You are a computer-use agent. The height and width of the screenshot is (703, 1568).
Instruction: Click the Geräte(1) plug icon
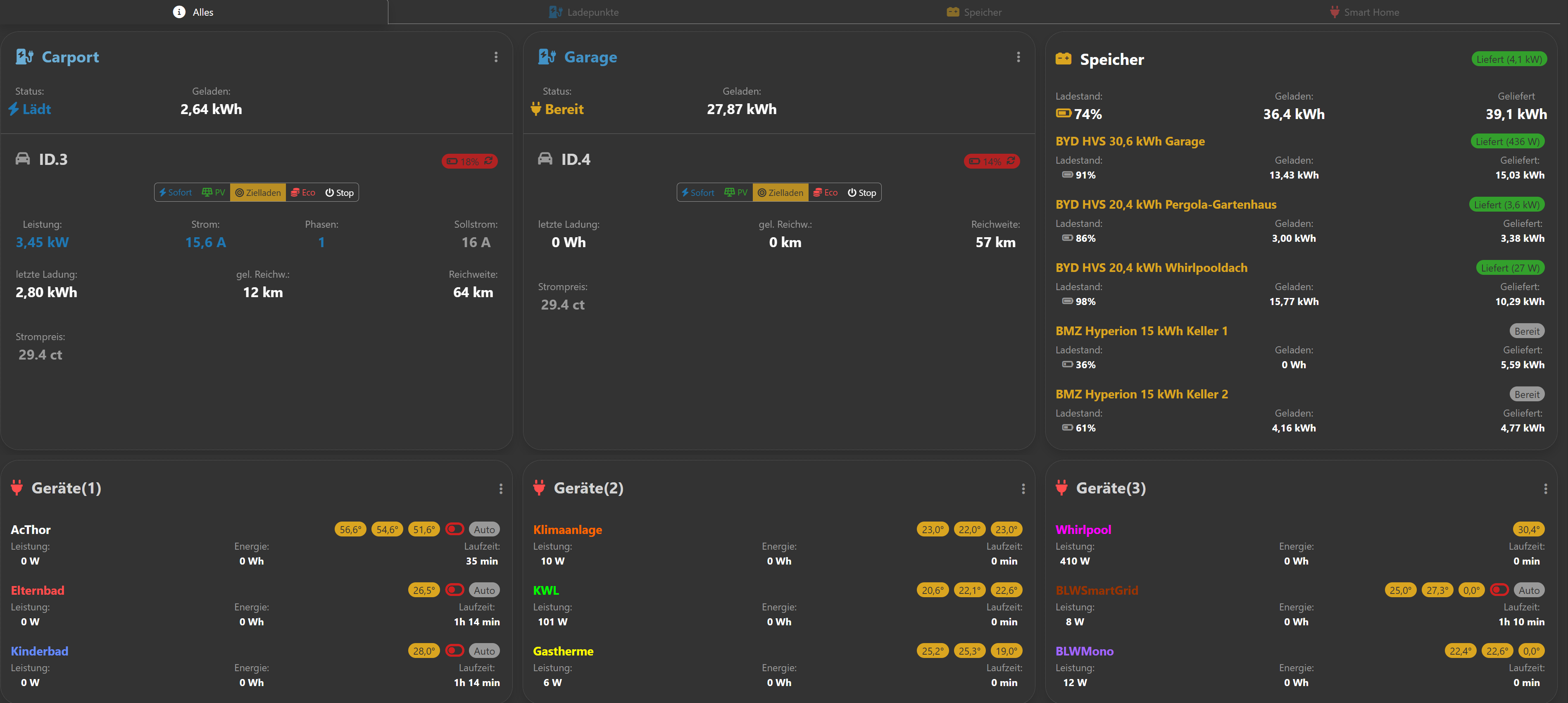click(x=17, y=488)
